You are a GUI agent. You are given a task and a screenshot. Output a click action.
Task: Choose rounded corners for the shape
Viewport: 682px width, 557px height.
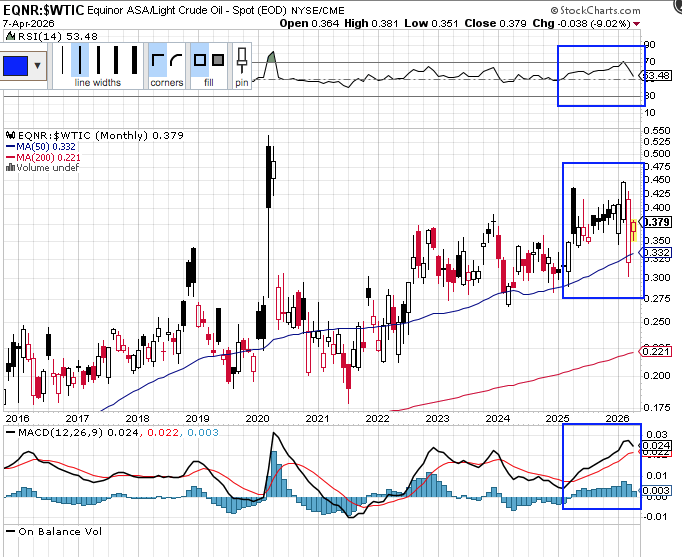[176, 60]
